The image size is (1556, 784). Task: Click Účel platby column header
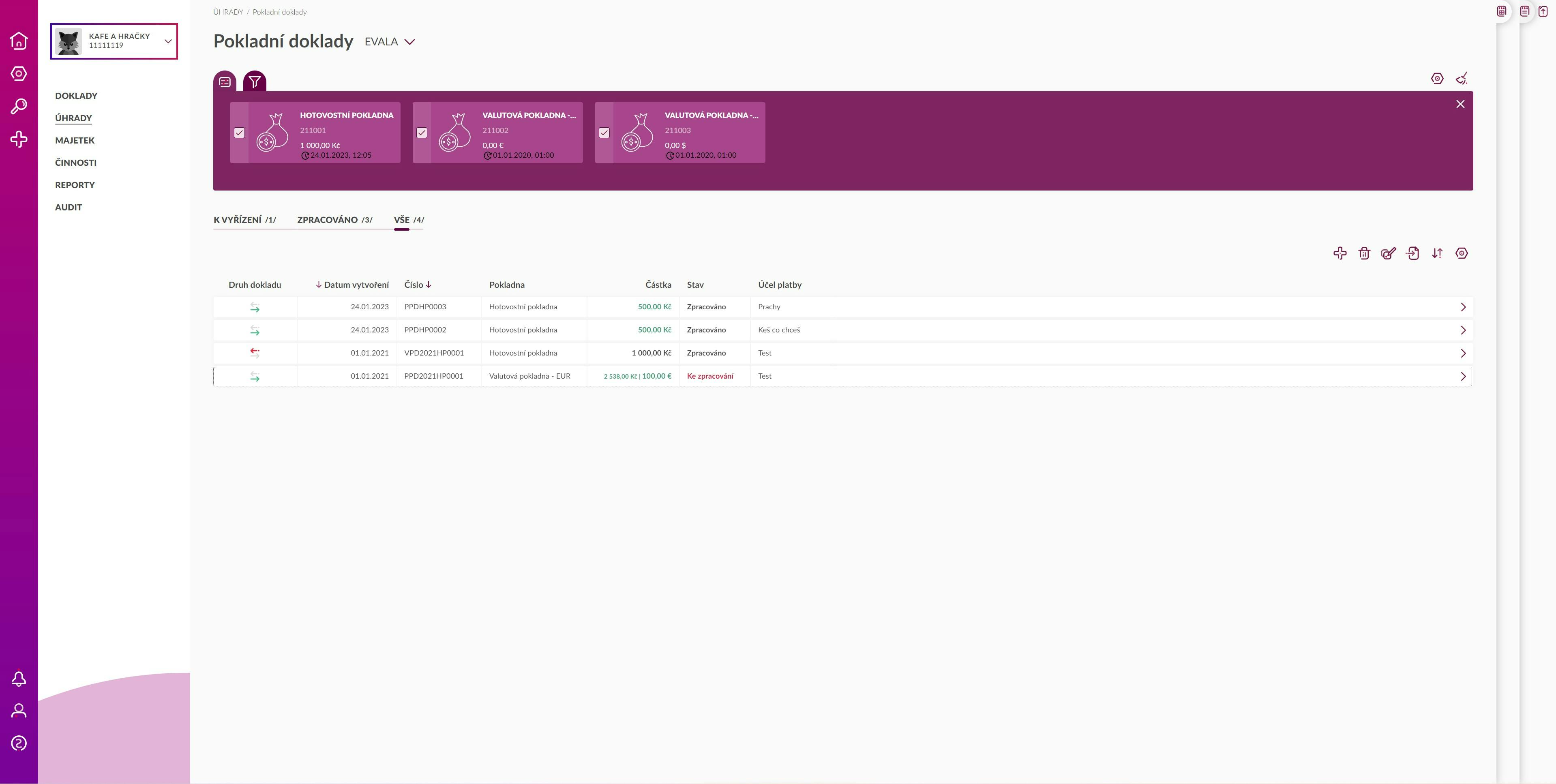click(779, 285)
